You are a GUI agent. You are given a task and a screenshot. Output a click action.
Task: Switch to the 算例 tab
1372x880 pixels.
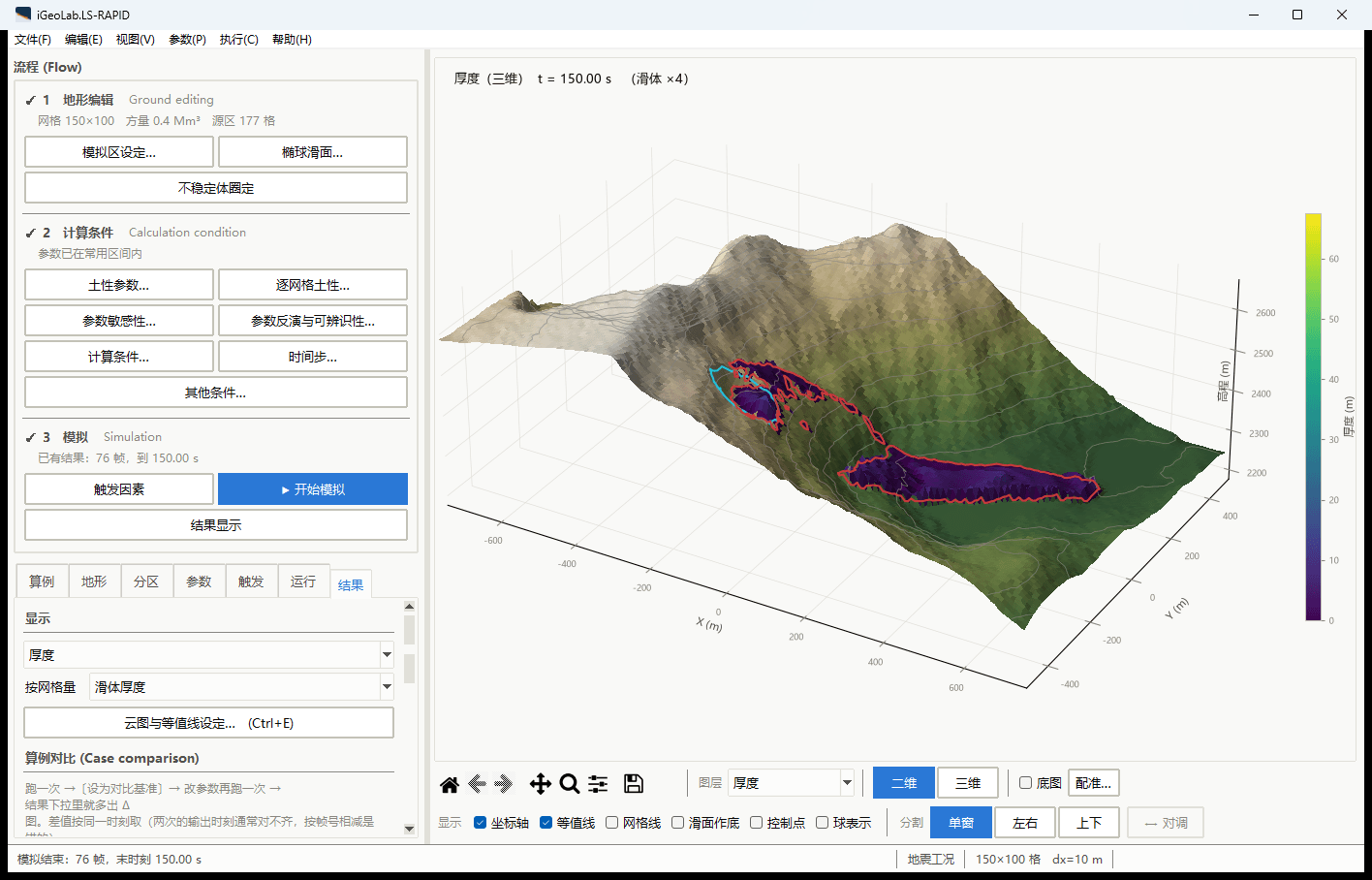(x=42, y=581)
